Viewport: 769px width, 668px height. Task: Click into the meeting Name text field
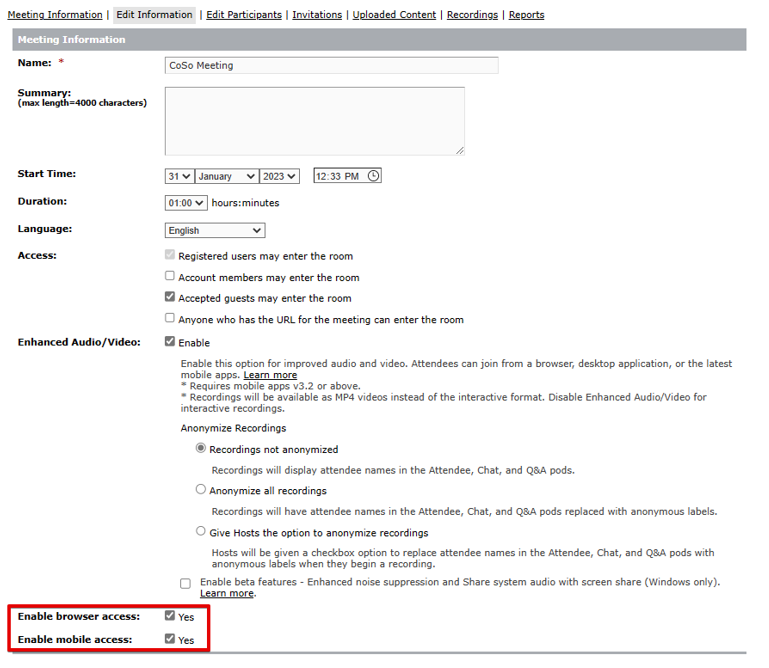point(332,66)
